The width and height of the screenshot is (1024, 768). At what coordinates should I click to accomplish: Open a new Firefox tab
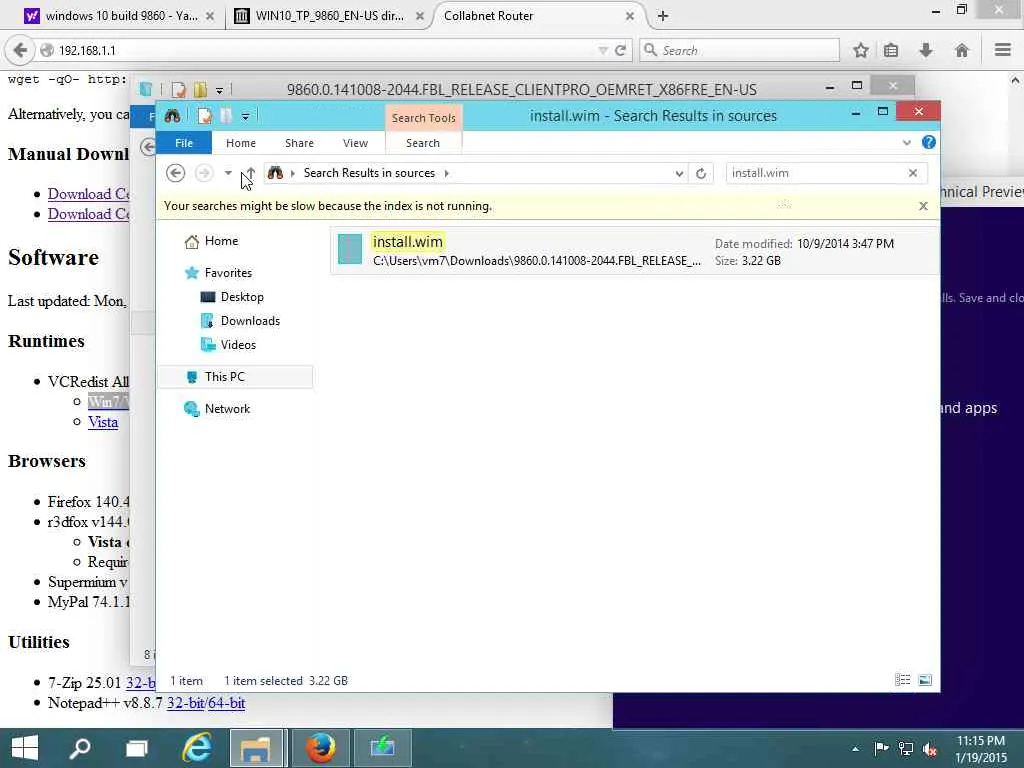[x=663, y=16]
